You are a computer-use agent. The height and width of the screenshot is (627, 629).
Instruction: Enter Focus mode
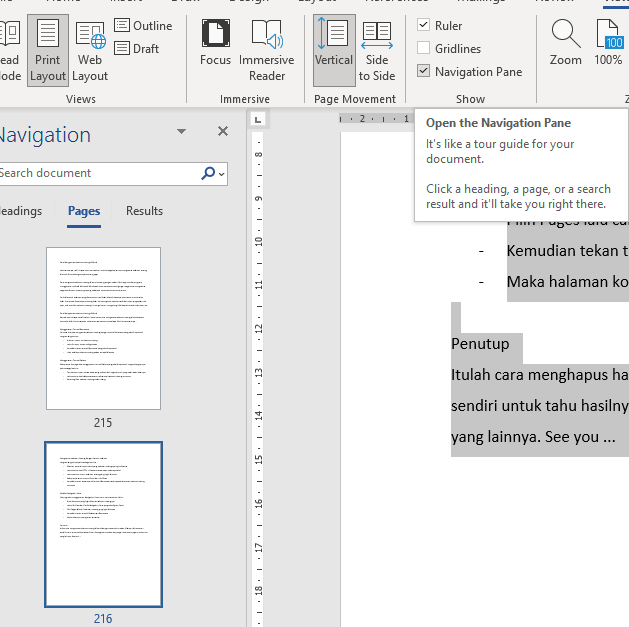[215, 43]
